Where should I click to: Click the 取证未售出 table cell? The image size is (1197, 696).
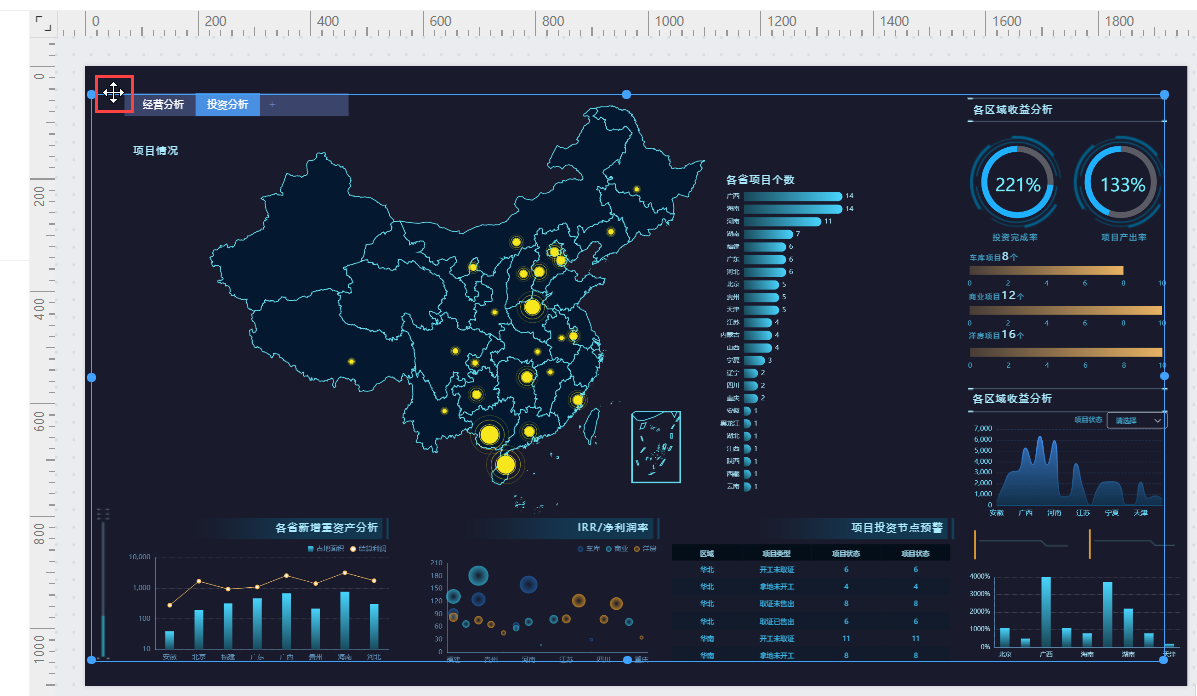(776, 604)
